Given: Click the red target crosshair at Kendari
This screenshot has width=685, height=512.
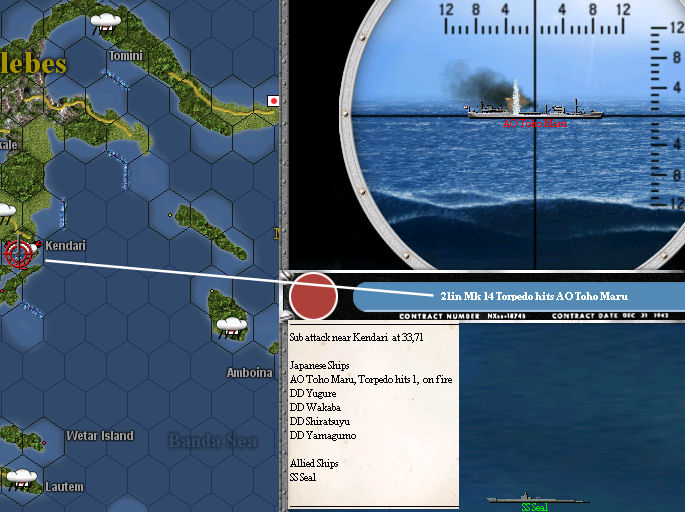Looking at the screenshot, I should [18, 253].
